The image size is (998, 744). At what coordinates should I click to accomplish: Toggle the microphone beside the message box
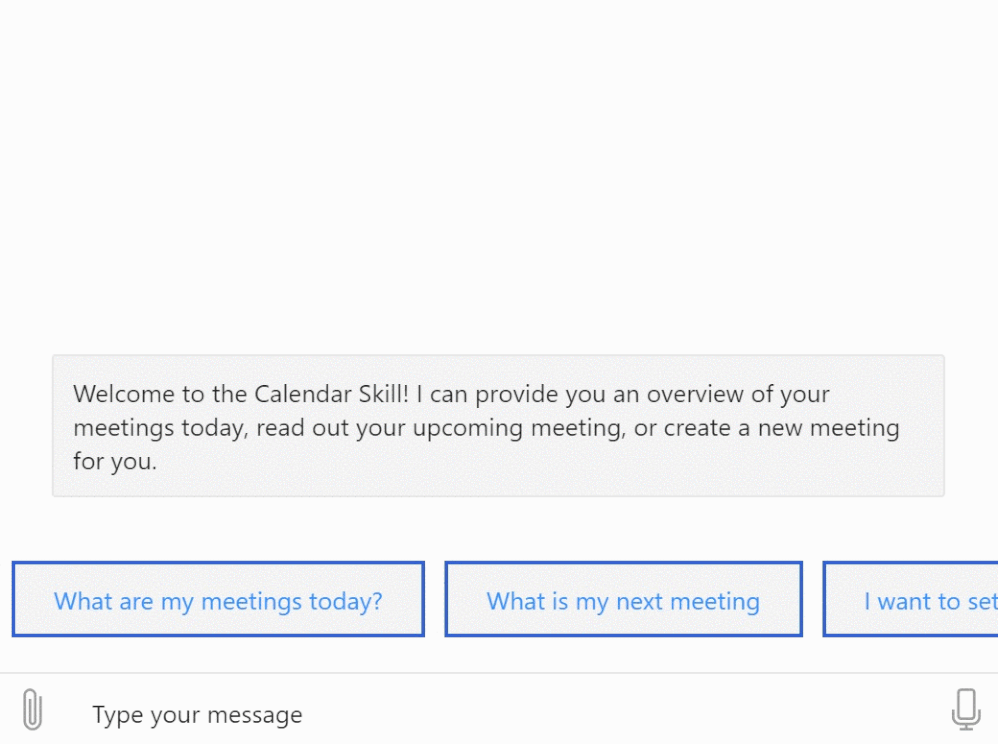tap(965, 709)
